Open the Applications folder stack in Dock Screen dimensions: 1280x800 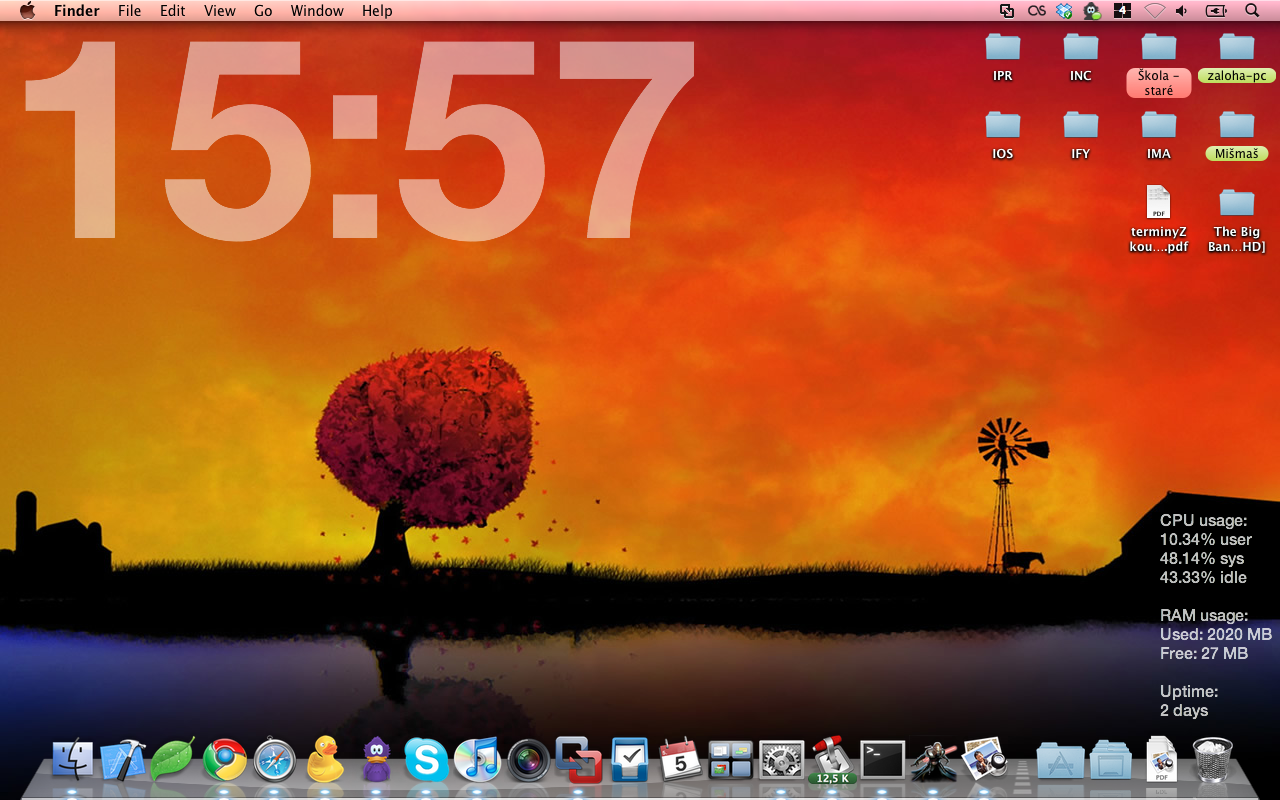click(x=1060, y=761)
